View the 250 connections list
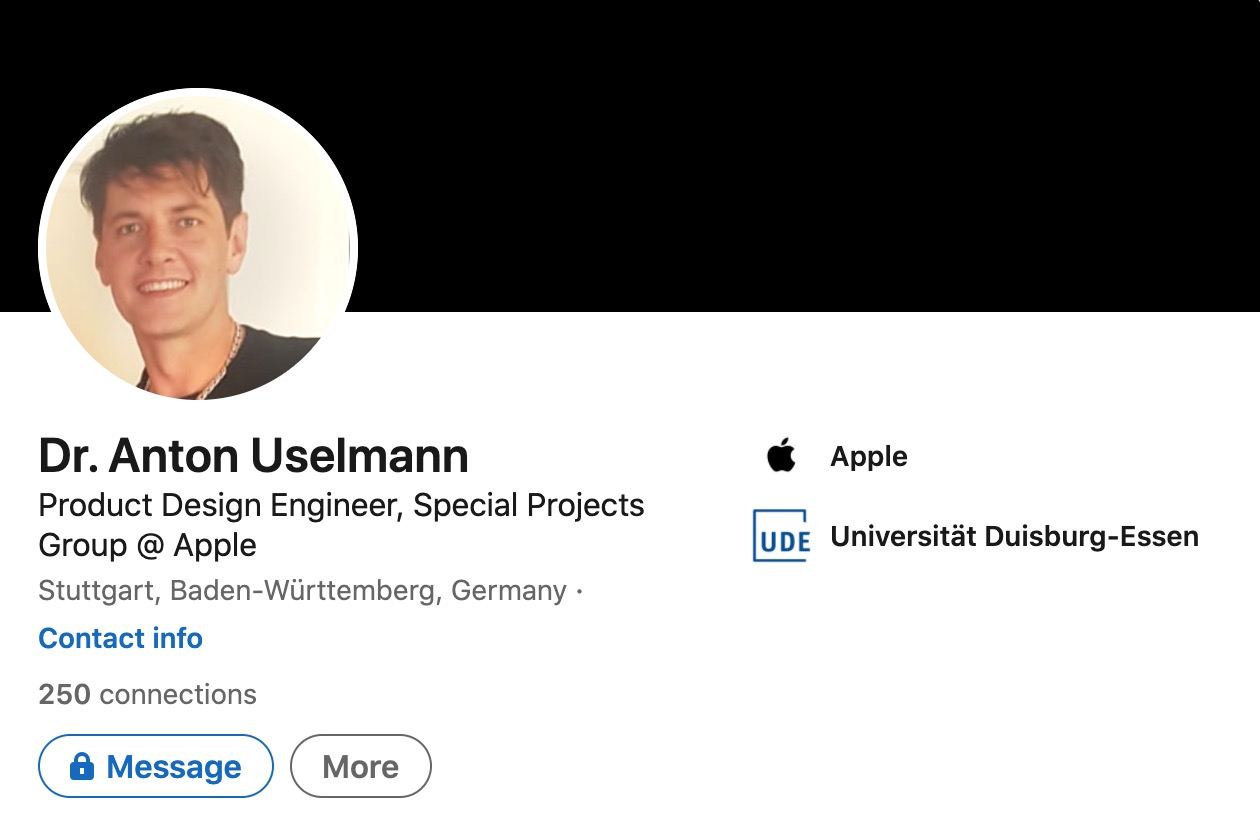 pyautogui.click(x=147, y=694)
